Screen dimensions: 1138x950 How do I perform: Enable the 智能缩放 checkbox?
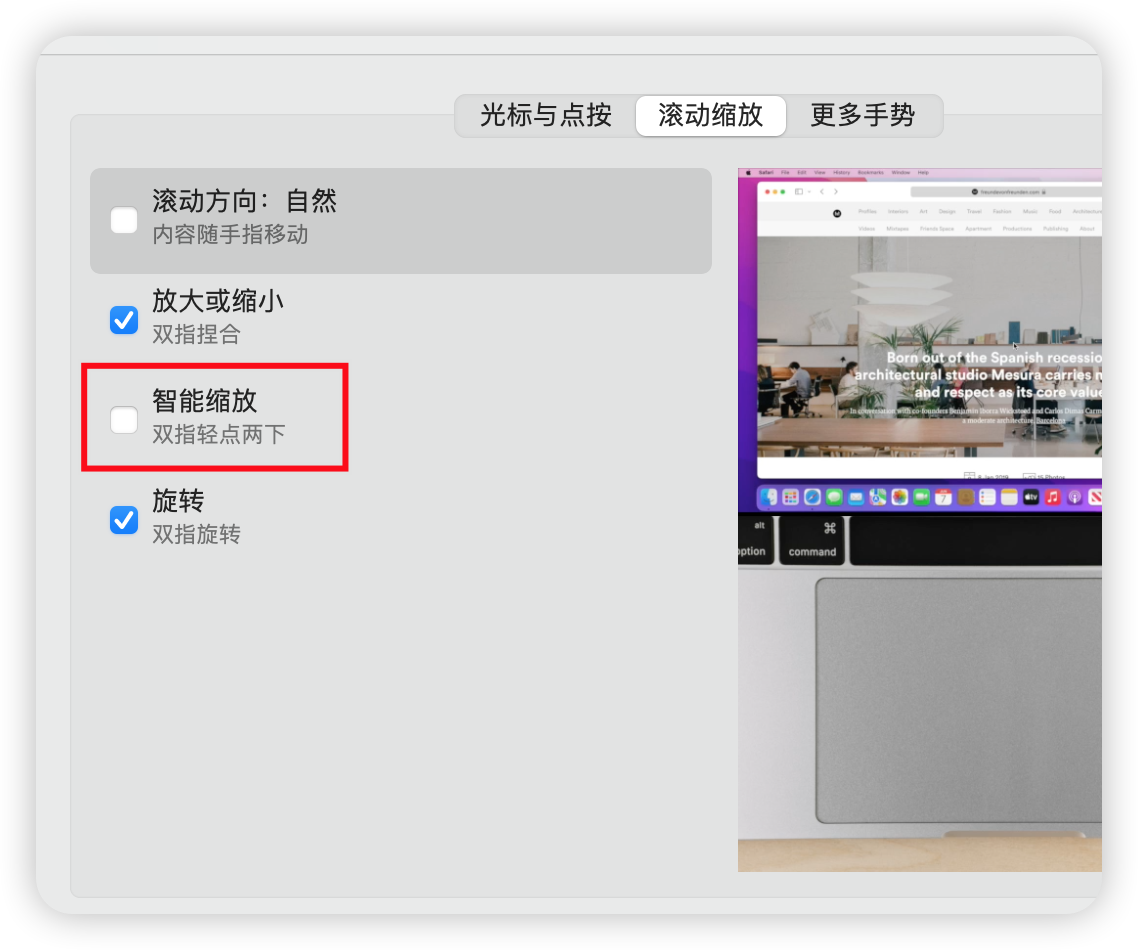(124, 420)
